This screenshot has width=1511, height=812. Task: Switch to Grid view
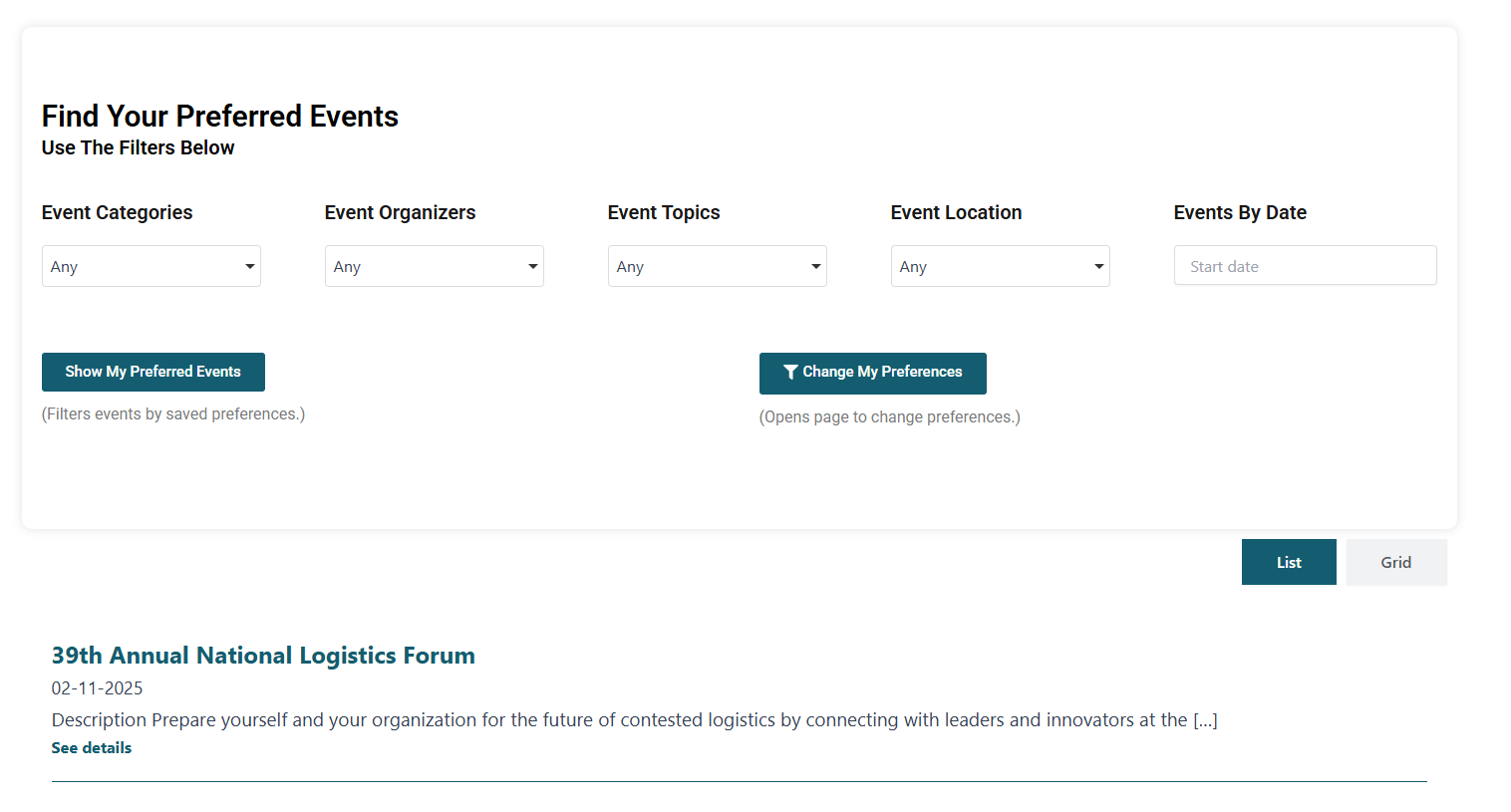(x=1395, y=562)
